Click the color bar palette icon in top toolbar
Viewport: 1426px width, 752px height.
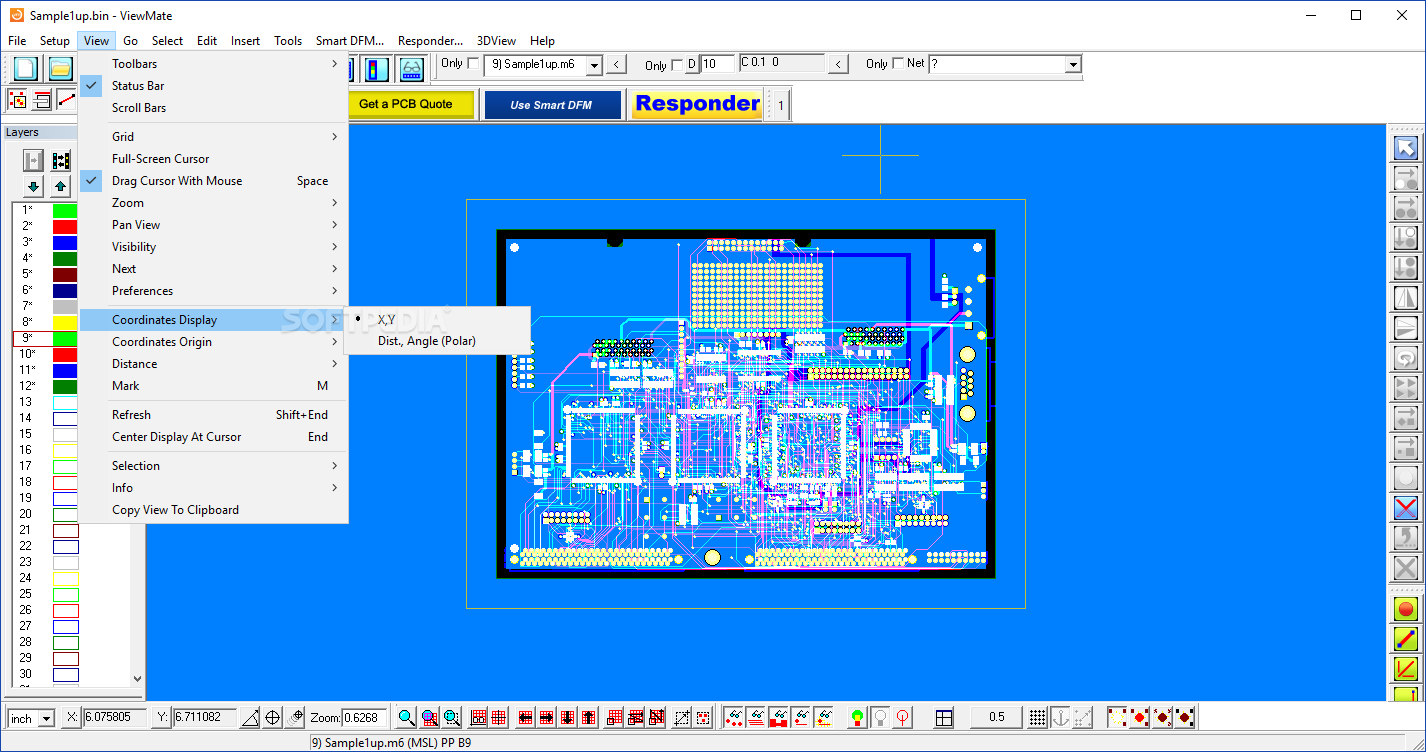click(x=376, y=68)
